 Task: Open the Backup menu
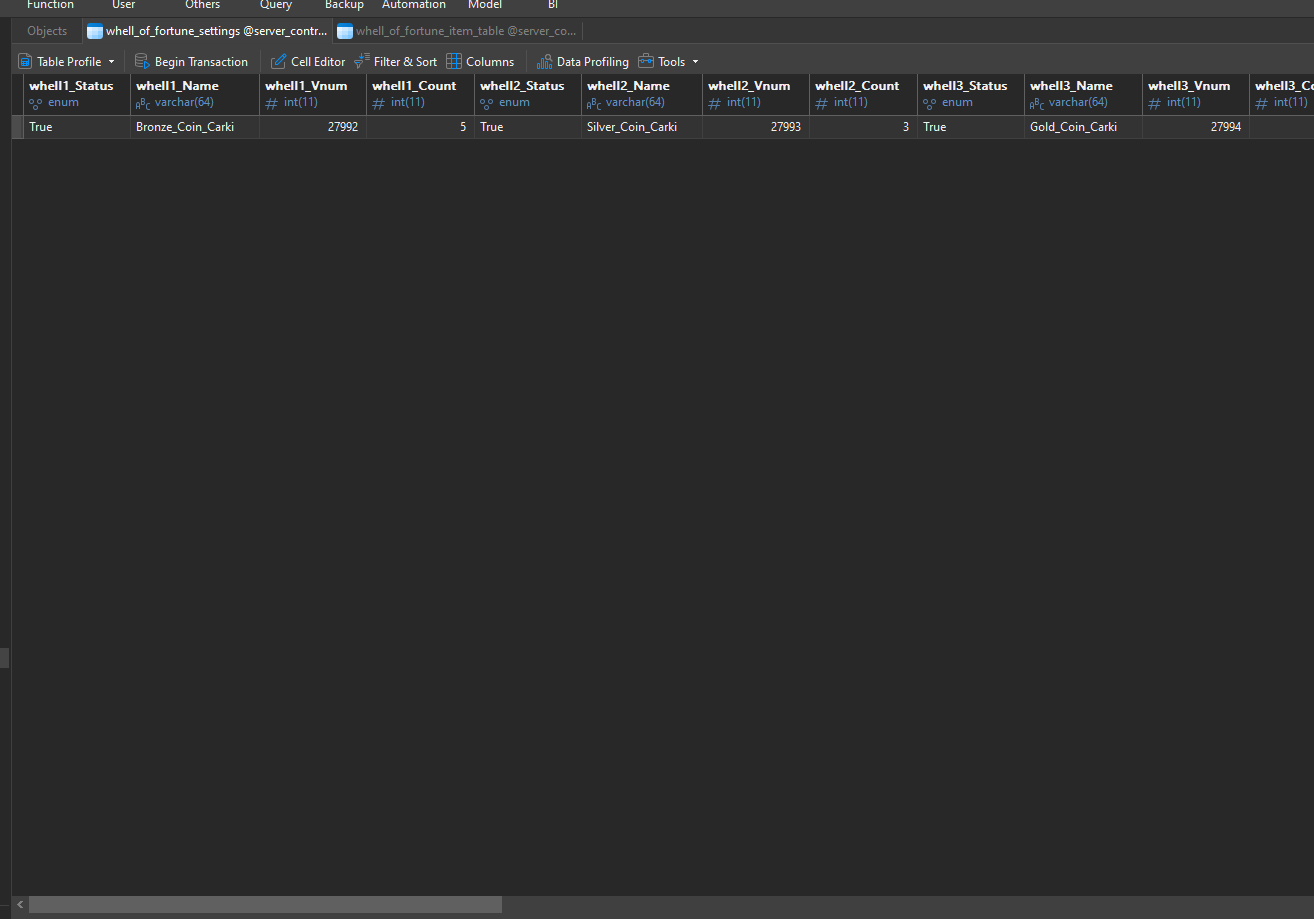click(344, 5)
